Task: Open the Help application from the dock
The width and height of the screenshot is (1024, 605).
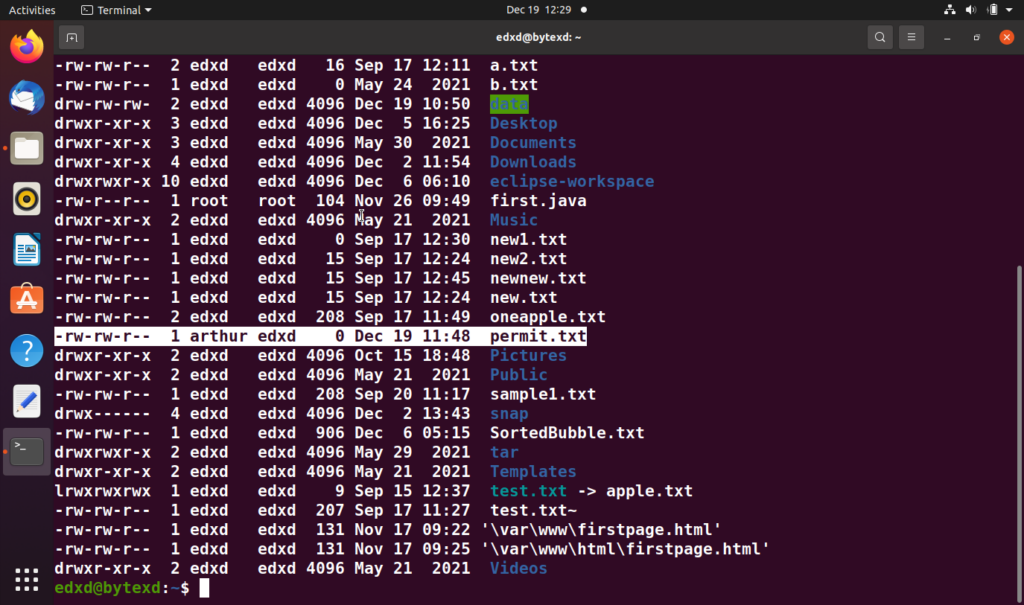Action: (26, 350)
